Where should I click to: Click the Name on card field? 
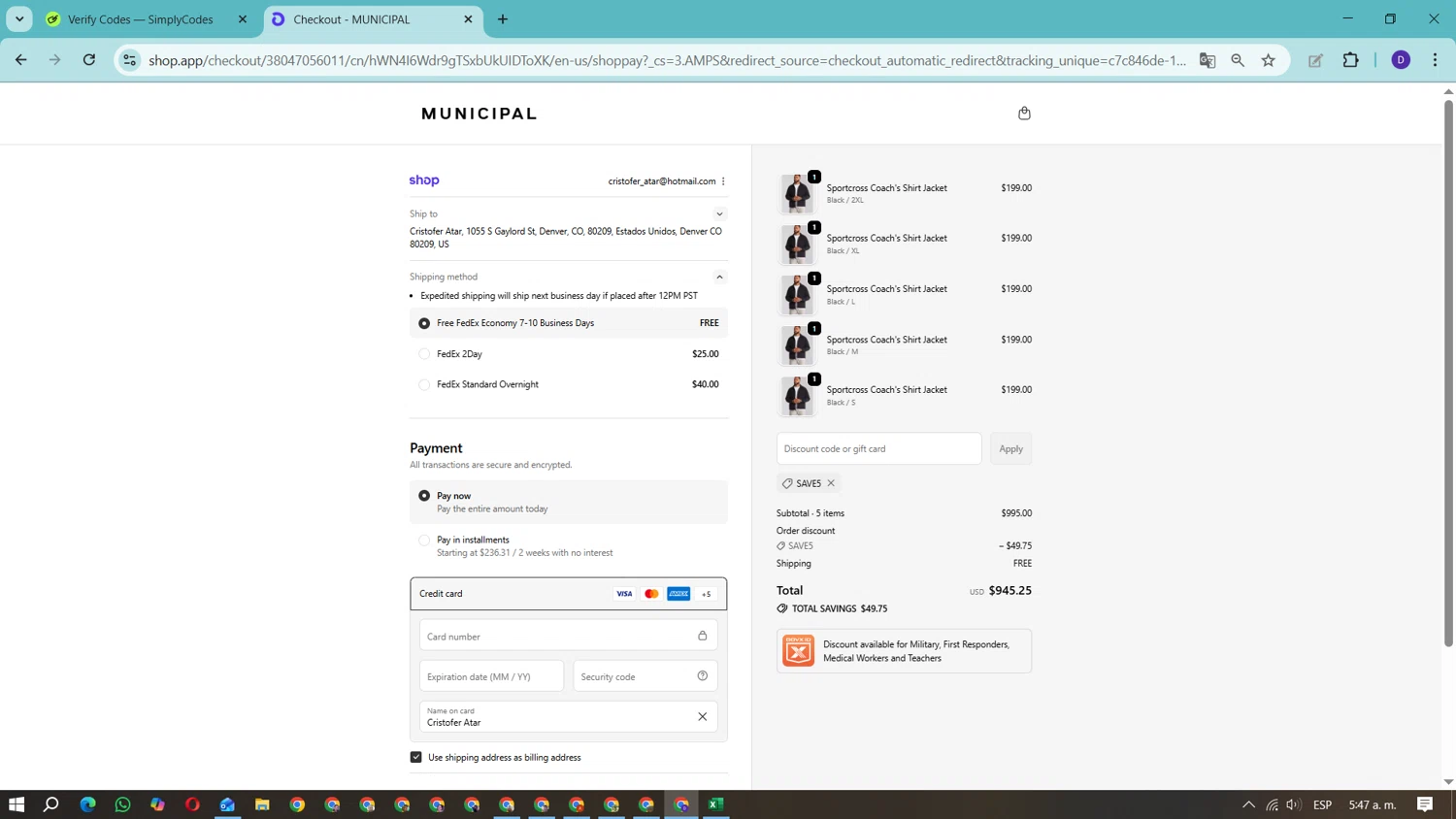pyautogui.click(x=569, y=717)
